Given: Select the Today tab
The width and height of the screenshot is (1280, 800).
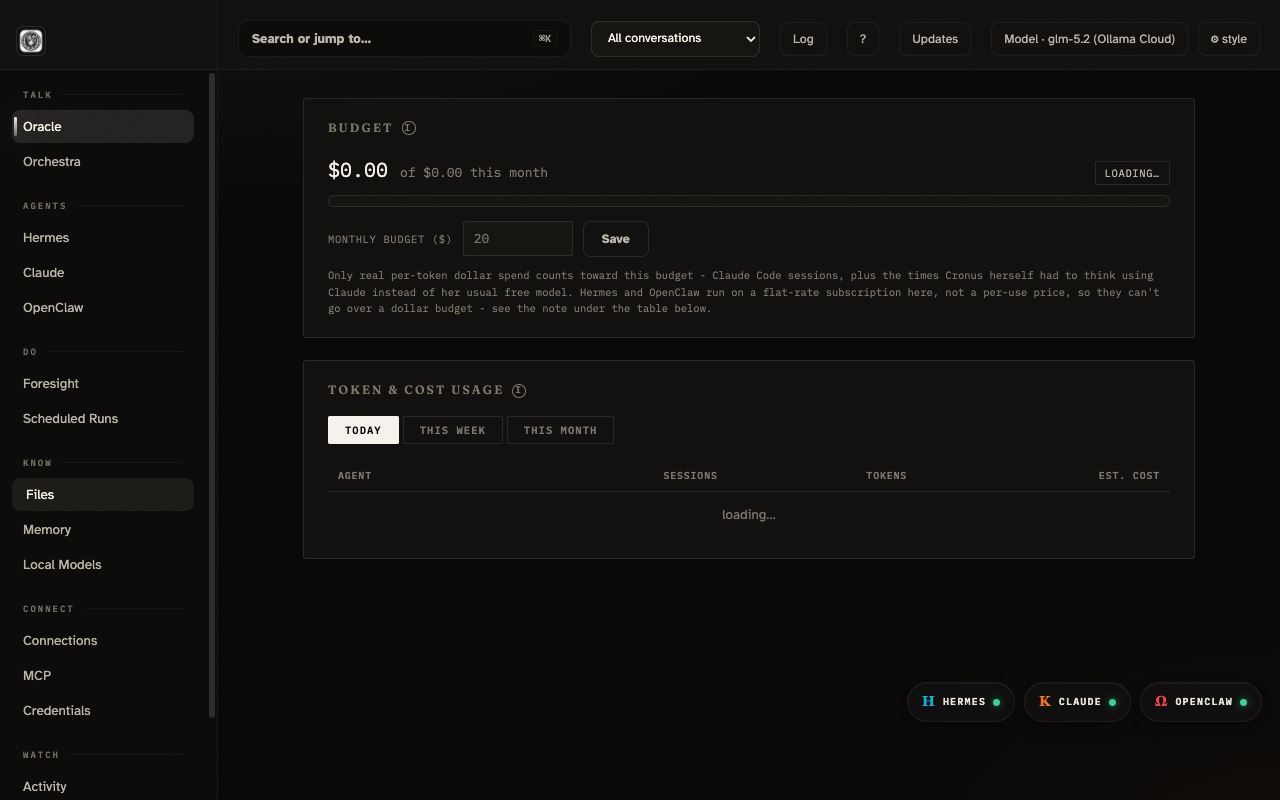Looking at the screenshot, I should [x=363, y=430].
